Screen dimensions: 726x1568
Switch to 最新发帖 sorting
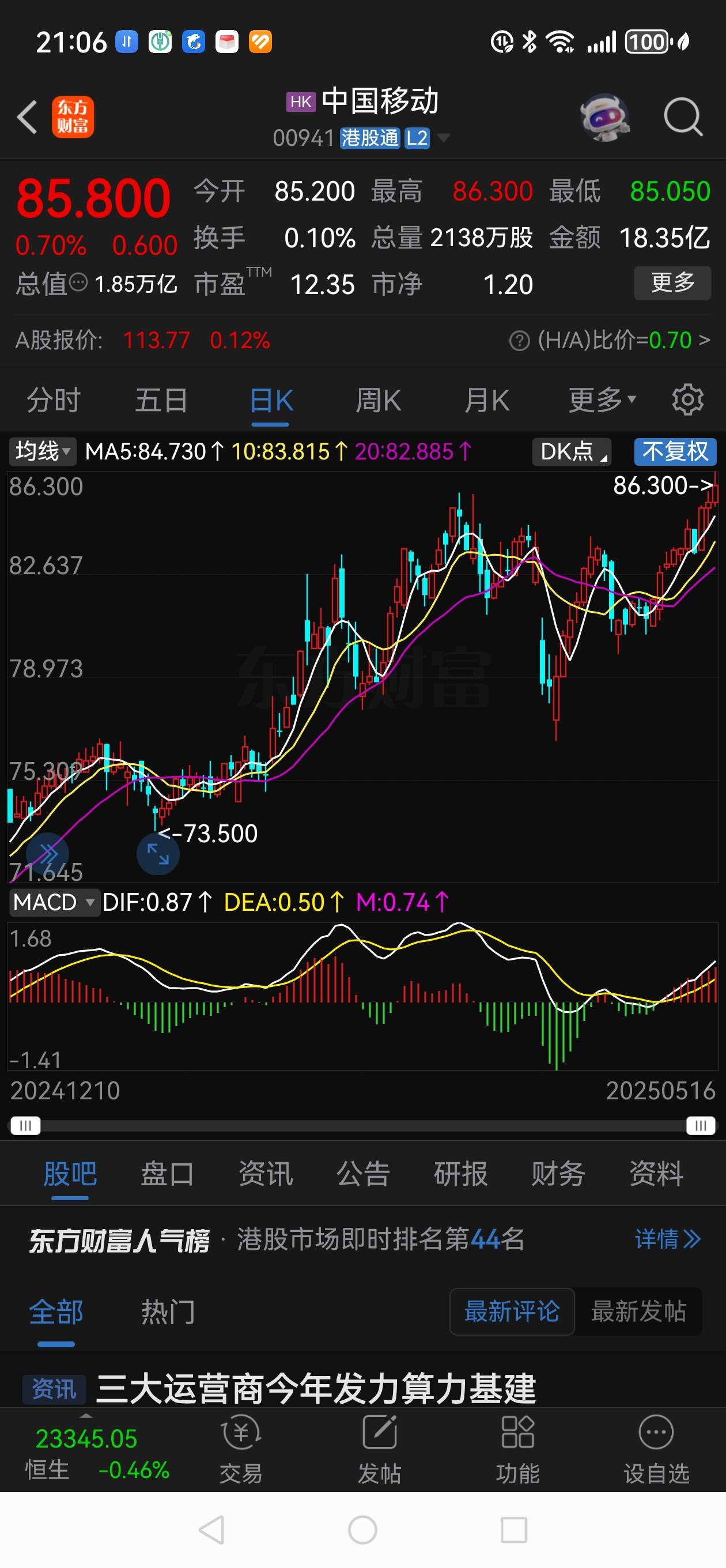[638, 1311]
